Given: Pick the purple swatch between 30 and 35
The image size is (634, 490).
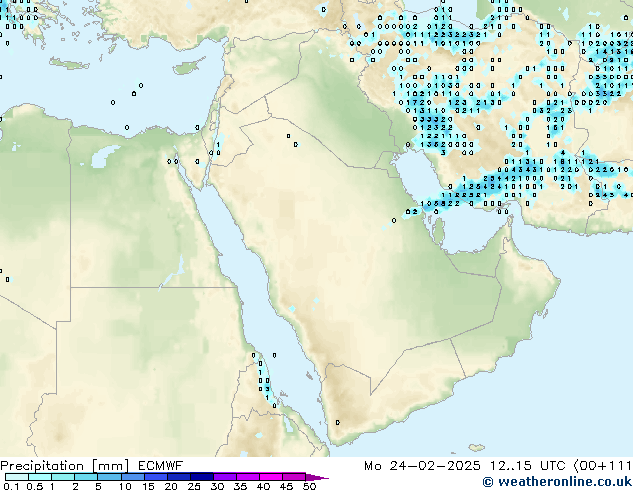Looking at the screenshot, I should (x=229, y=477).
